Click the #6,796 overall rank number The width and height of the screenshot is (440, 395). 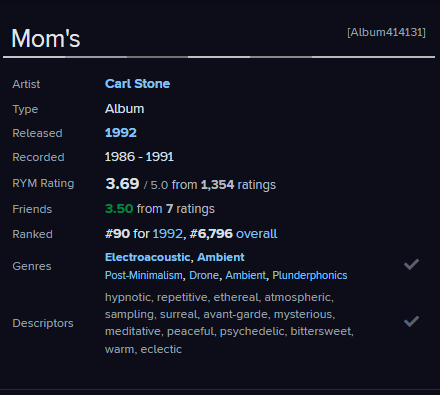[x=211, y=234]
